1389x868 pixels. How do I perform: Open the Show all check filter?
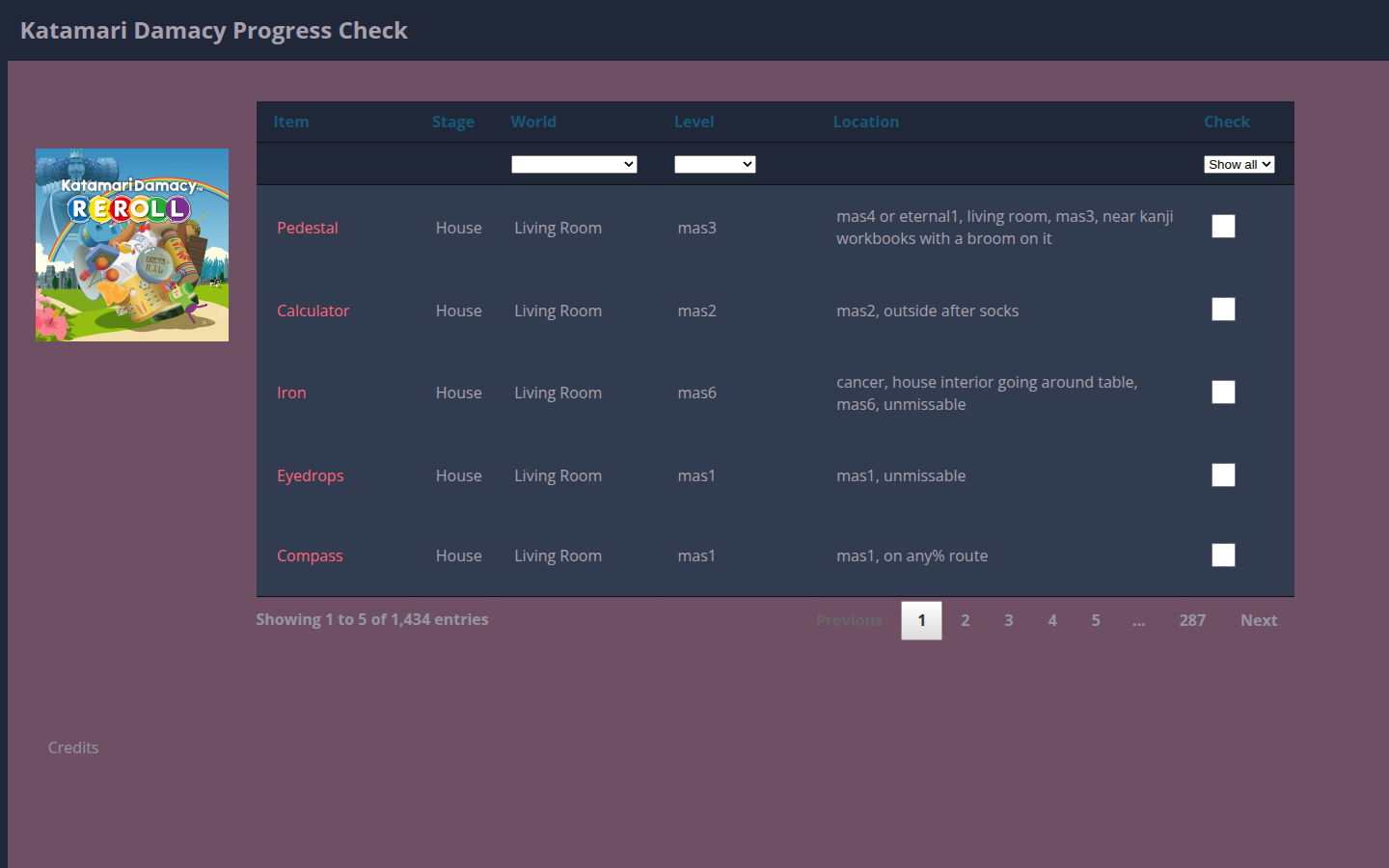pos(1239,164)
